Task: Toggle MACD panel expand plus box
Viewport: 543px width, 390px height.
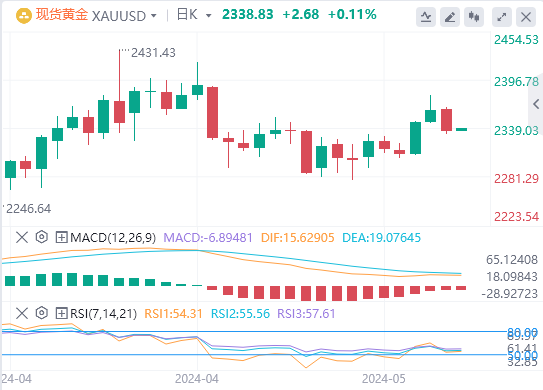Action: click(61, 238)
